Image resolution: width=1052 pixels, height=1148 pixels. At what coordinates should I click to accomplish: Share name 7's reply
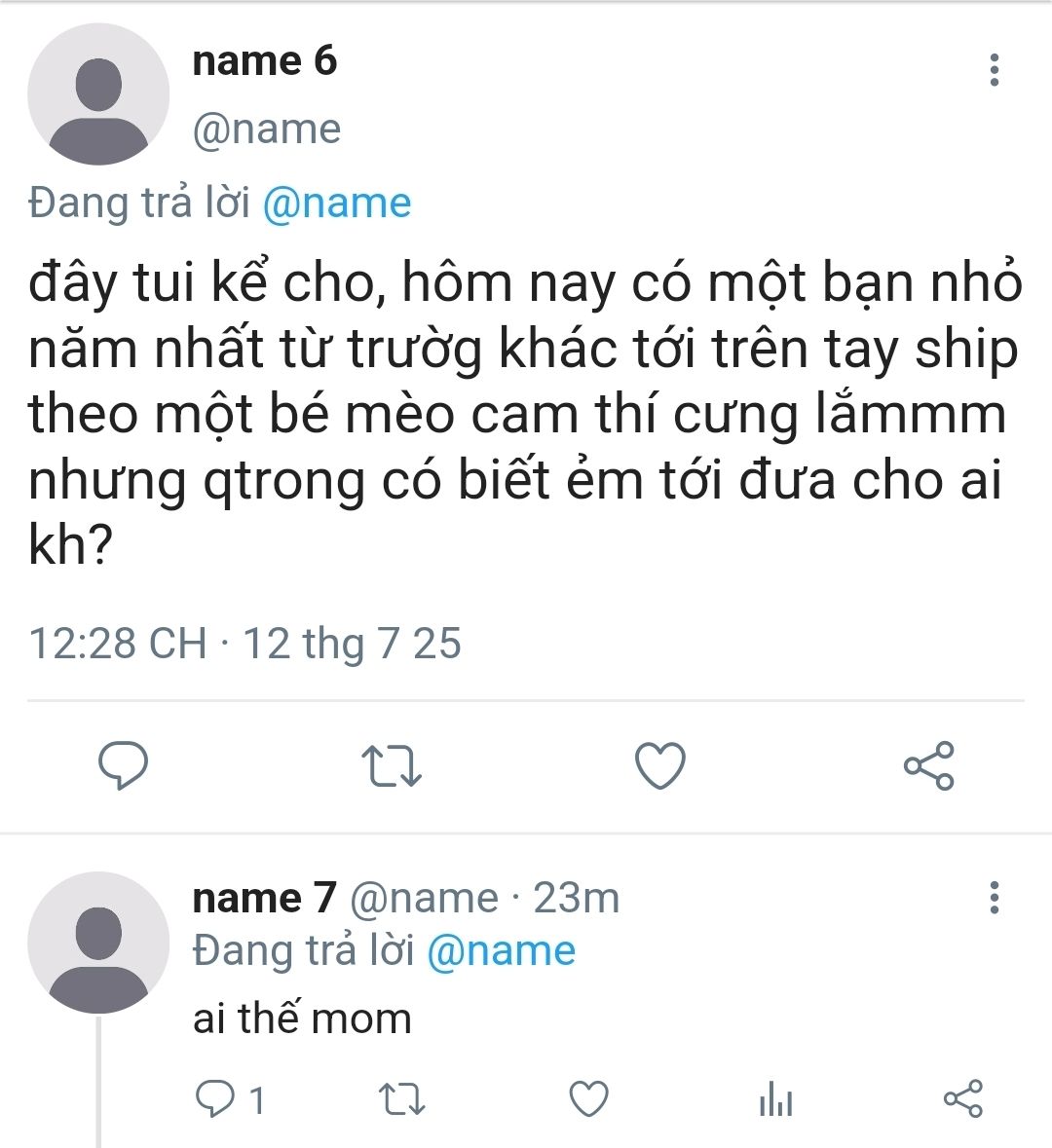pyautogui.click(x=963, y=1099)
